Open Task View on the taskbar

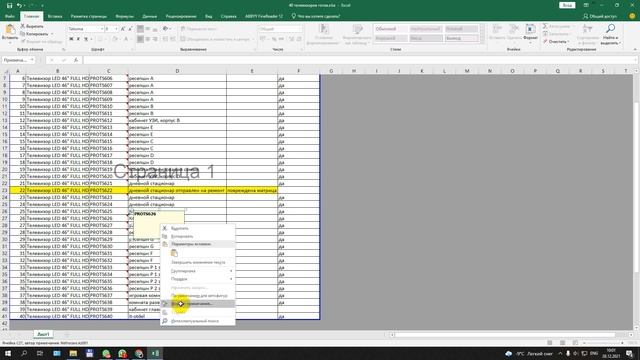point(40,353)
